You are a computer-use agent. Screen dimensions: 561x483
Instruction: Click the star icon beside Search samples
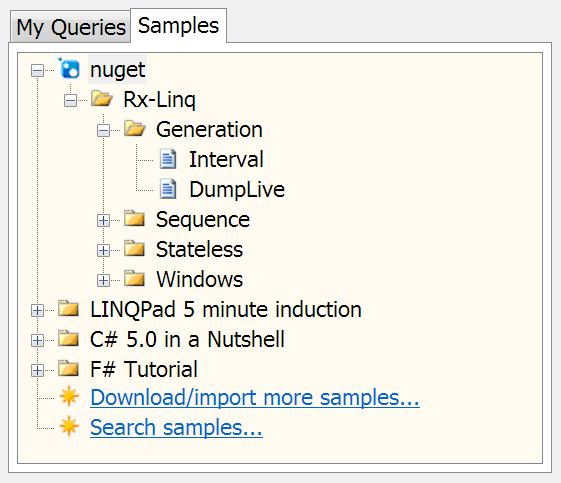tap(69, 426)
